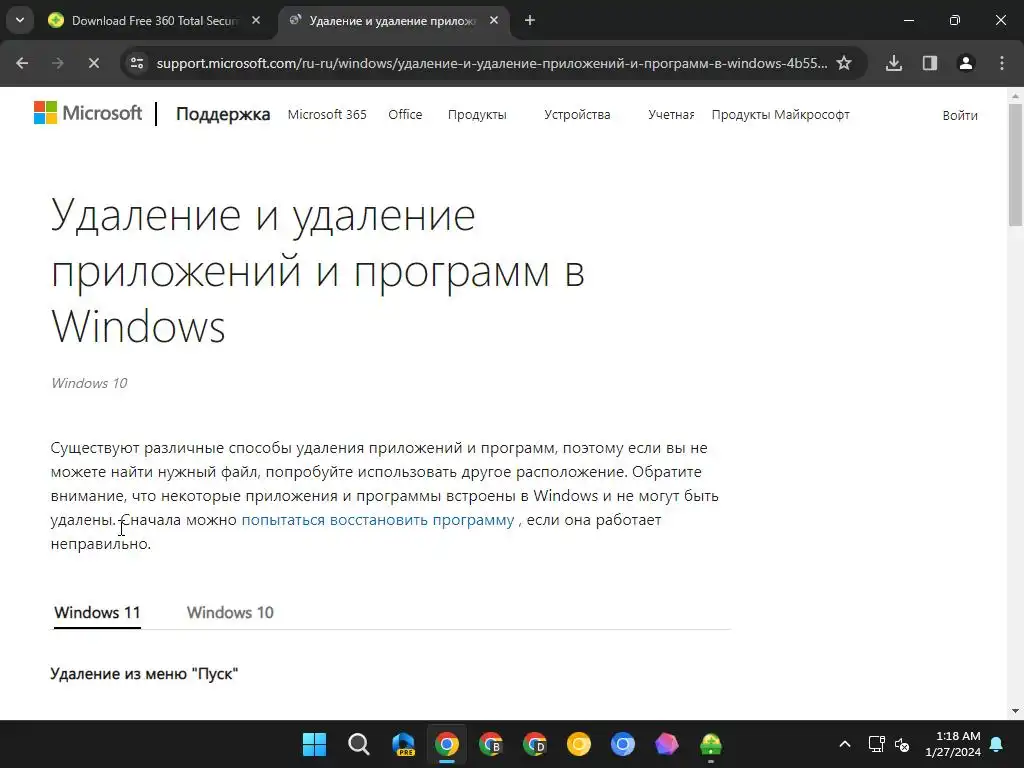
Task: Open Chrome Beta from taskbar
Action: point(490,744)
